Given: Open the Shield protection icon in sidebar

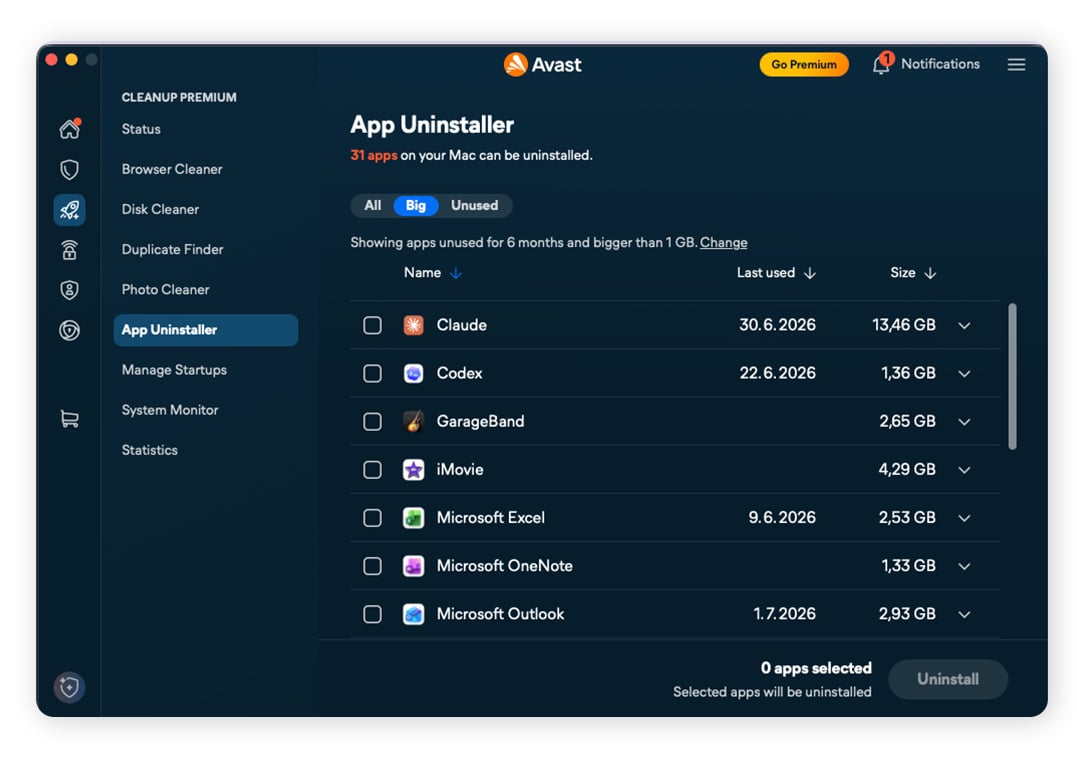Looking at the screenshot, I should click(69, 170).
